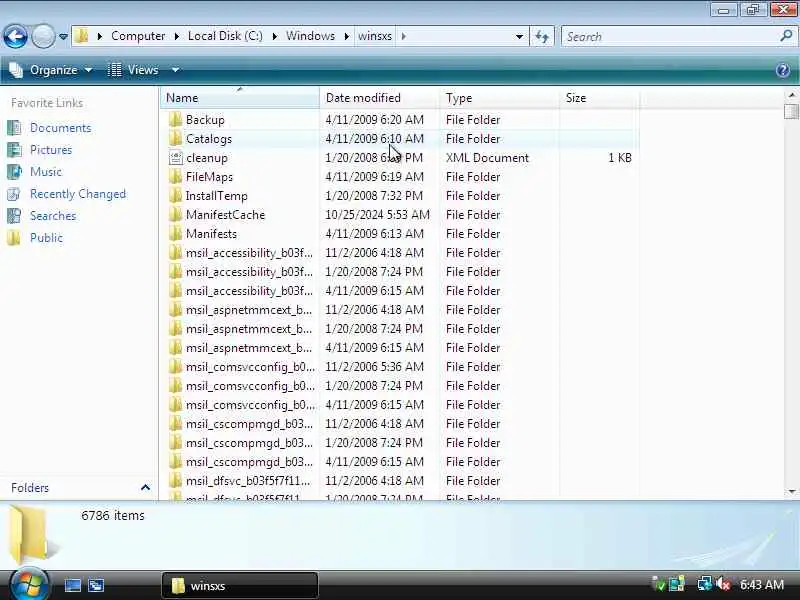
Task: Expand arrow after Windows breadcrumb
Action: point(347,36)
